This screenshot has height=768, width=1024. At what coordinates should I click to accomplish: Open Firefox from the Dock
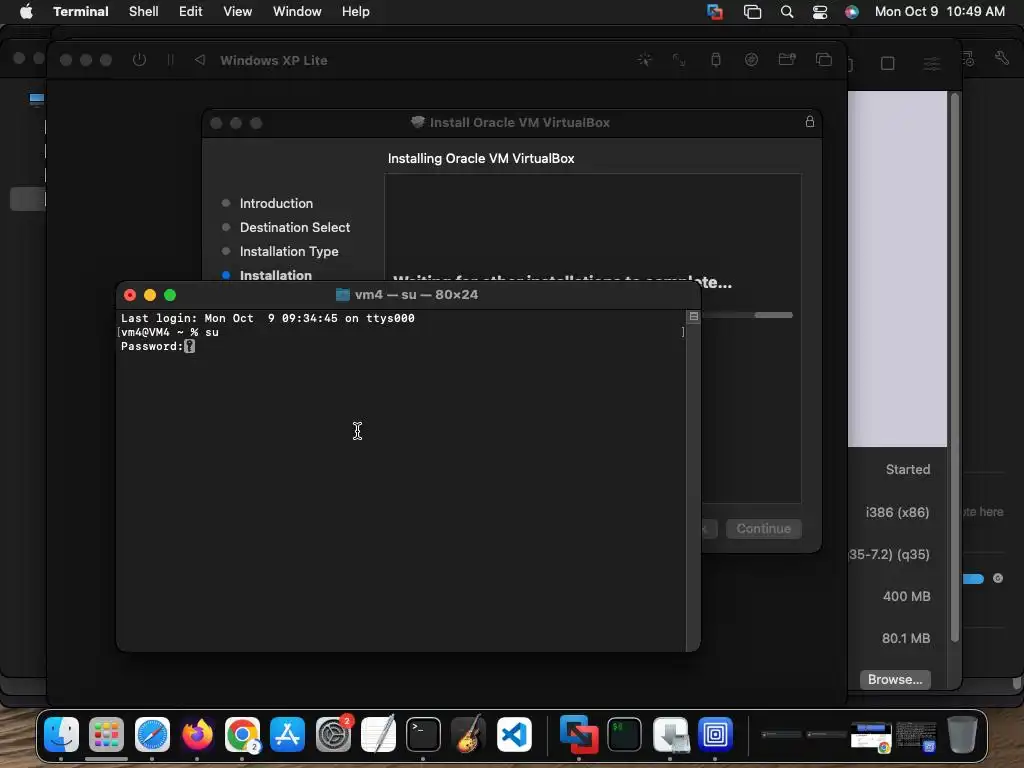tap(197, 734)
